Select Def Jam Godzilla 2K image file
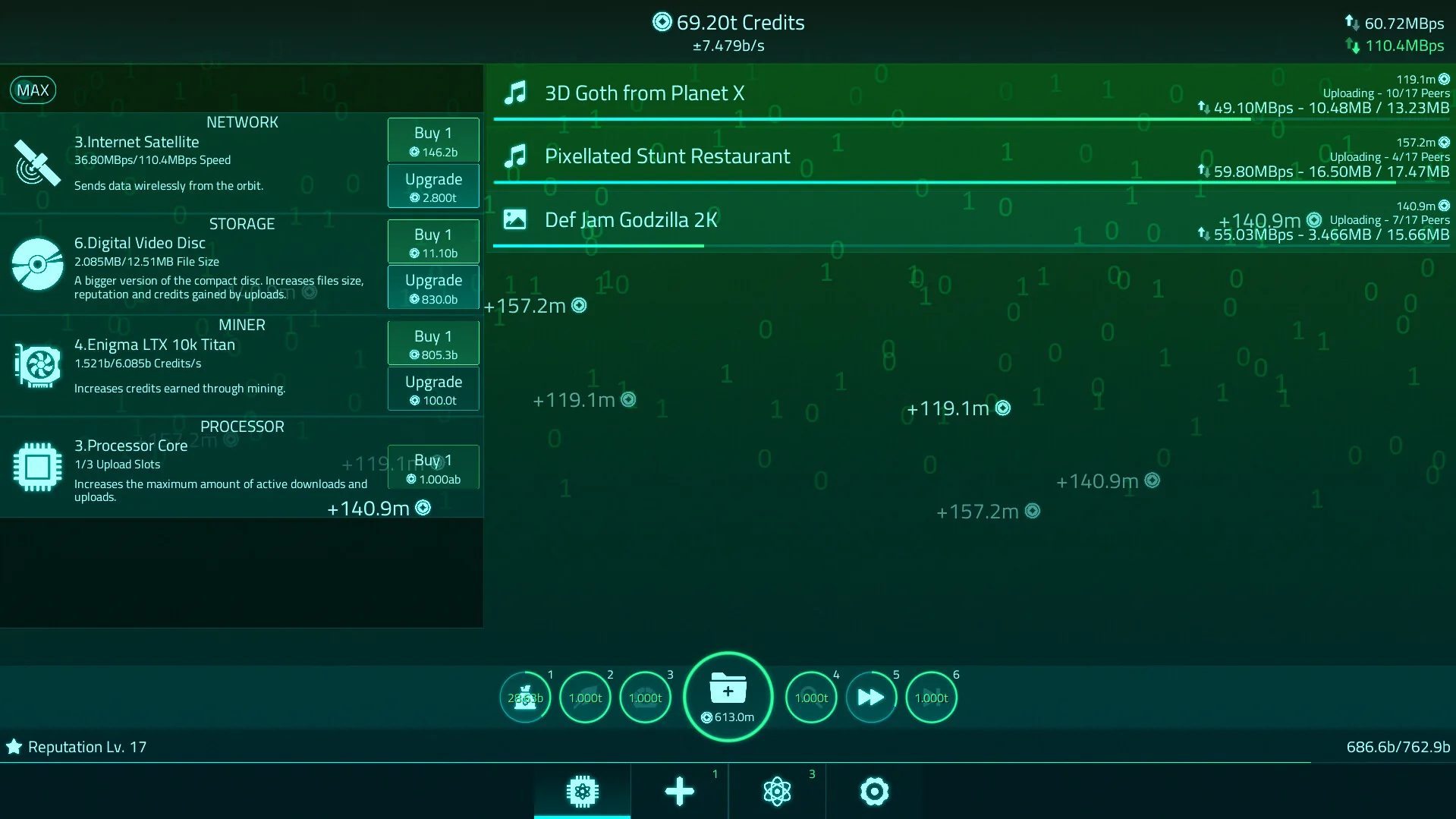 coord(970,221)
